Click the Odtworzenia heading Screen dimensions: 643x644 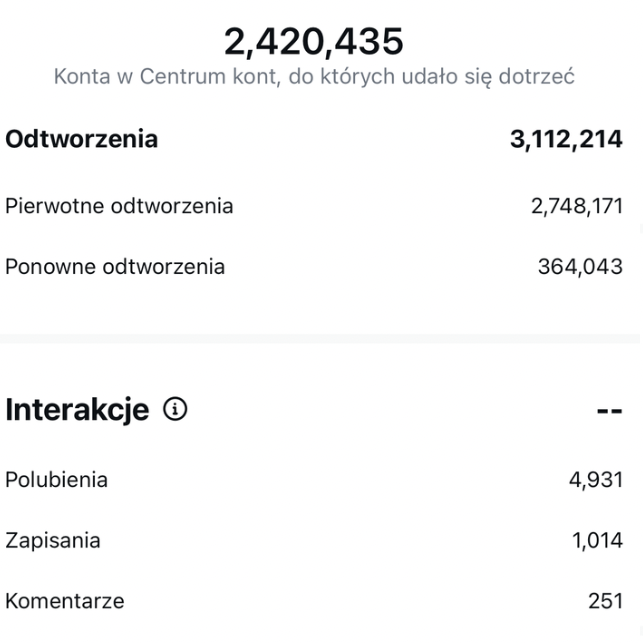pyautogui.click(x=81, y=139)
